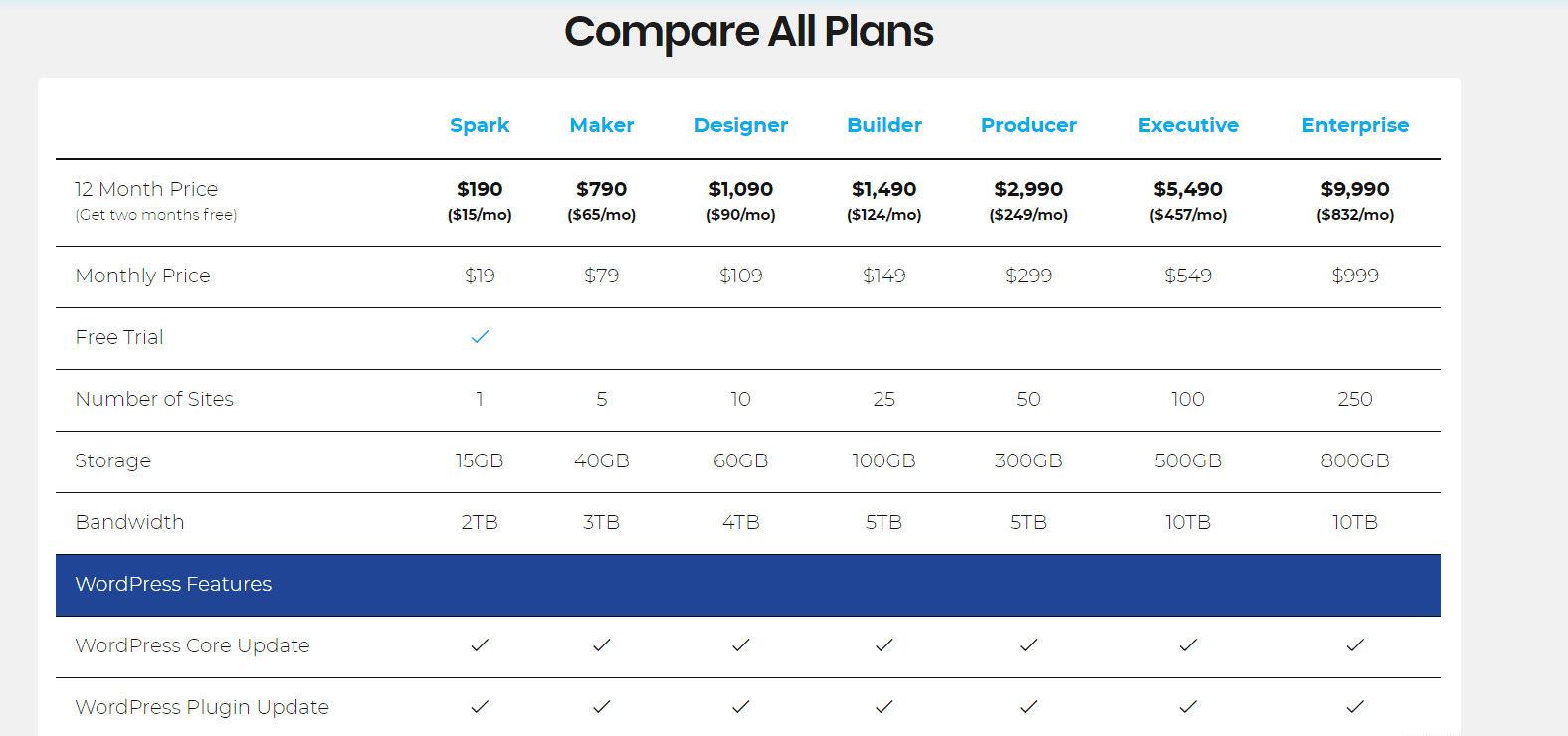The width and height of the screenshot is (1568, 736).
Task: Click WordPress Plugin Update checkmark for Designer
Action: 740,707
